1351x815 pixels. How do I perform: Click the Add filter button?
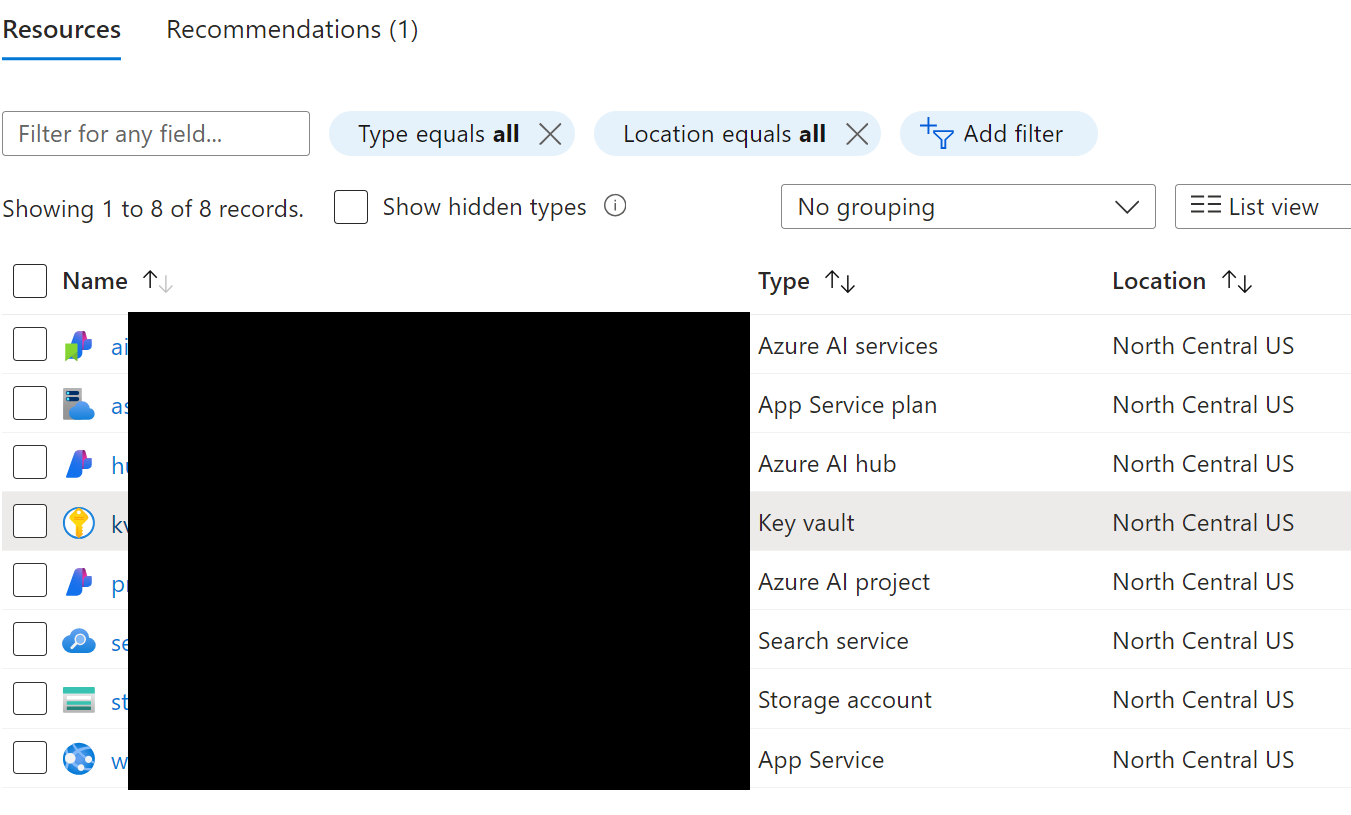coord(997,133)
